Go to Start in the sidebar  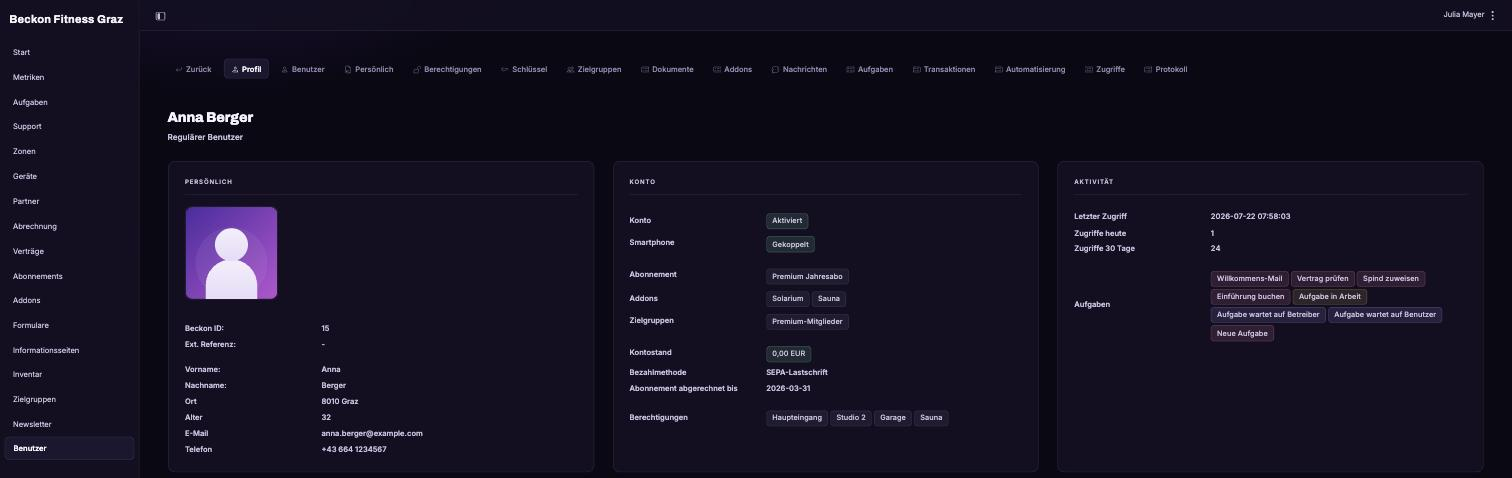tap(69, 52)
